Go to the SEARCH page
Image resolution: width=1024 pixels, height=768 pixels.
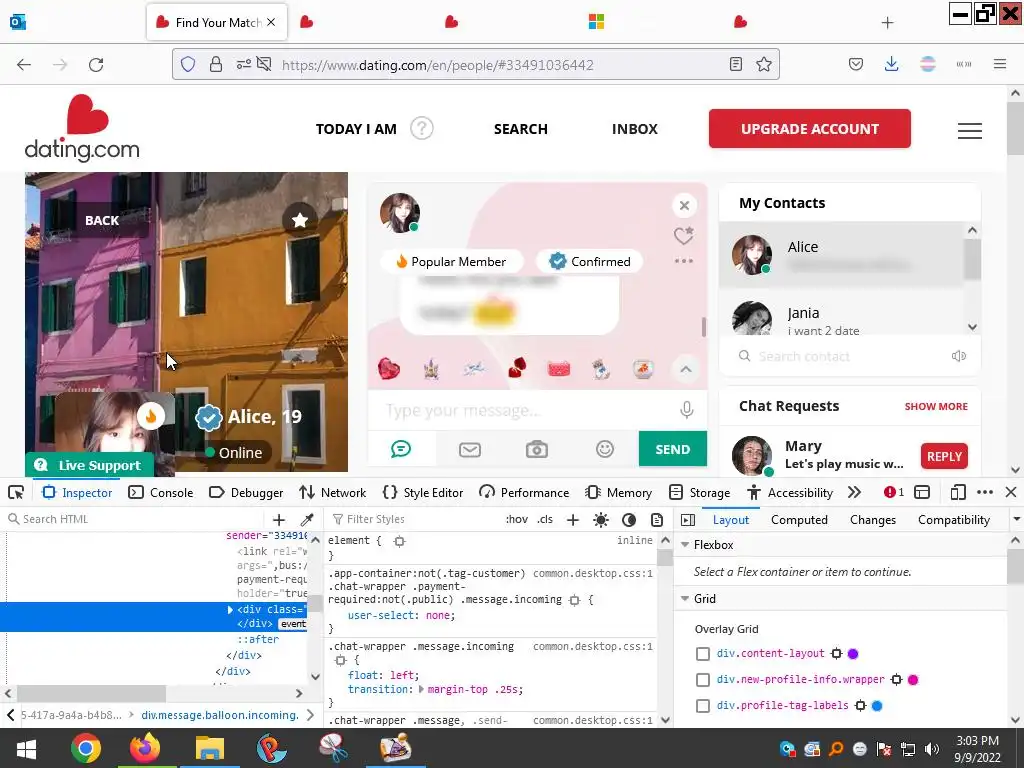click(x=520, y=129)
